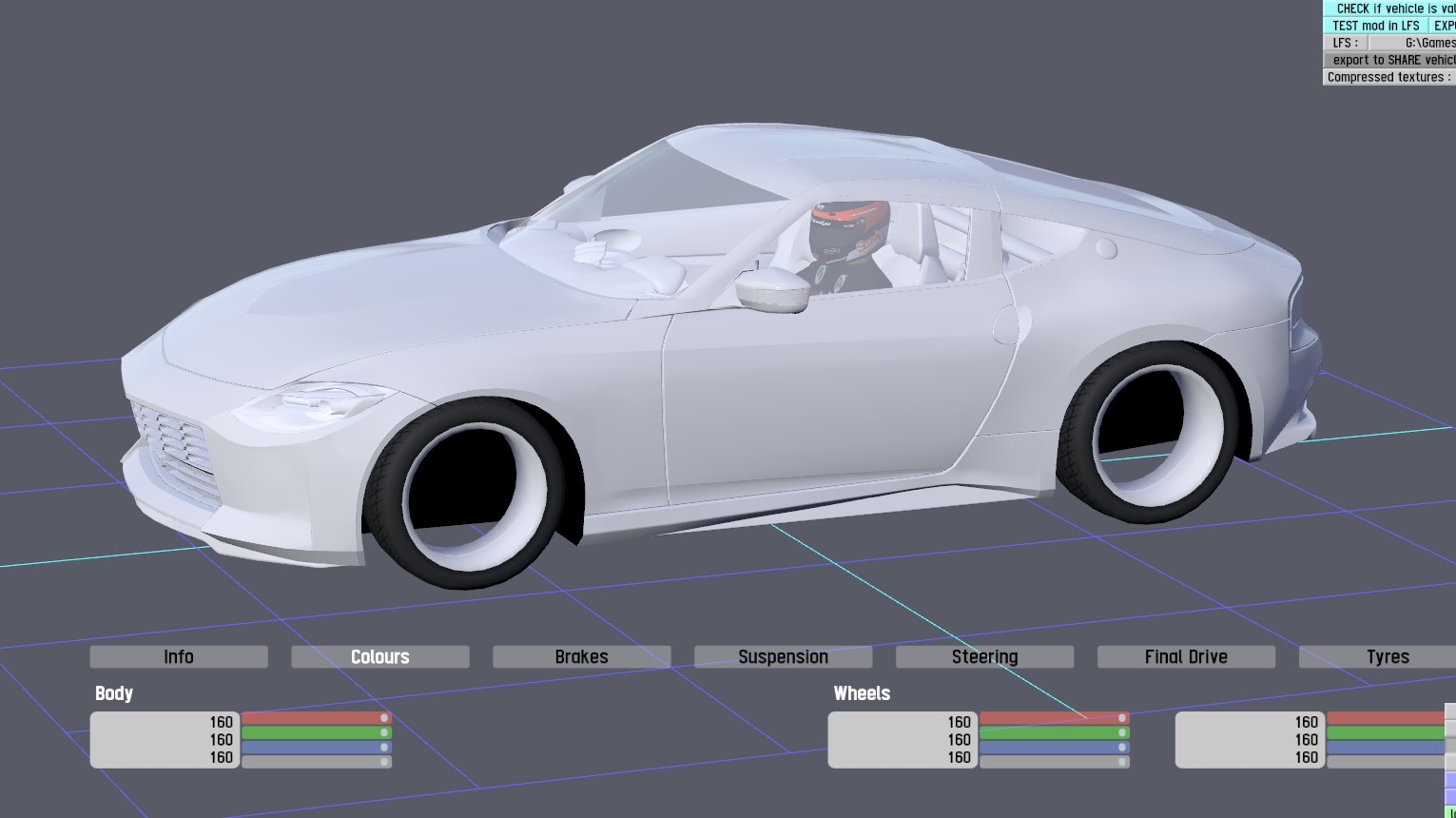This screenshot has width=1456, height=818.
Task: Adjust the Body grey slider
Action: pyautogui.click(x=317, y=762)
